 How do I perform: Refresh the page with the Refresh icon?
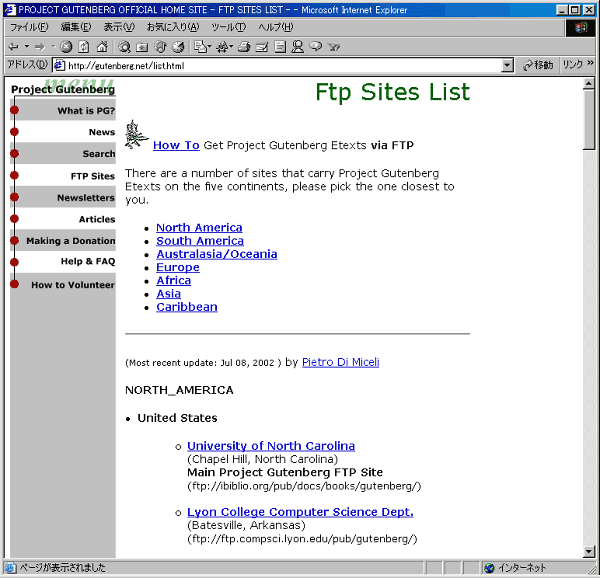[84, 47]
